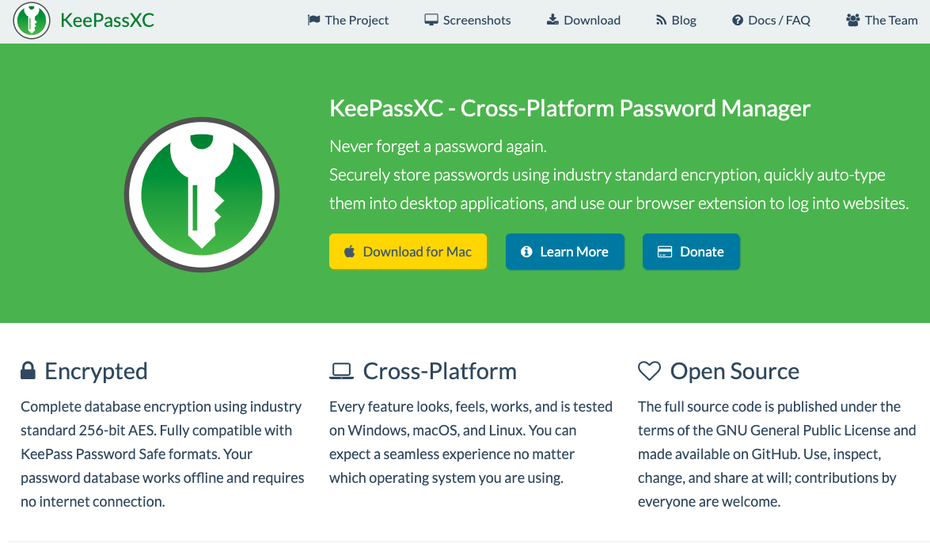Screen dimensions: 930x547
Task: Click the large green key logo image
Action: point(202,195)
